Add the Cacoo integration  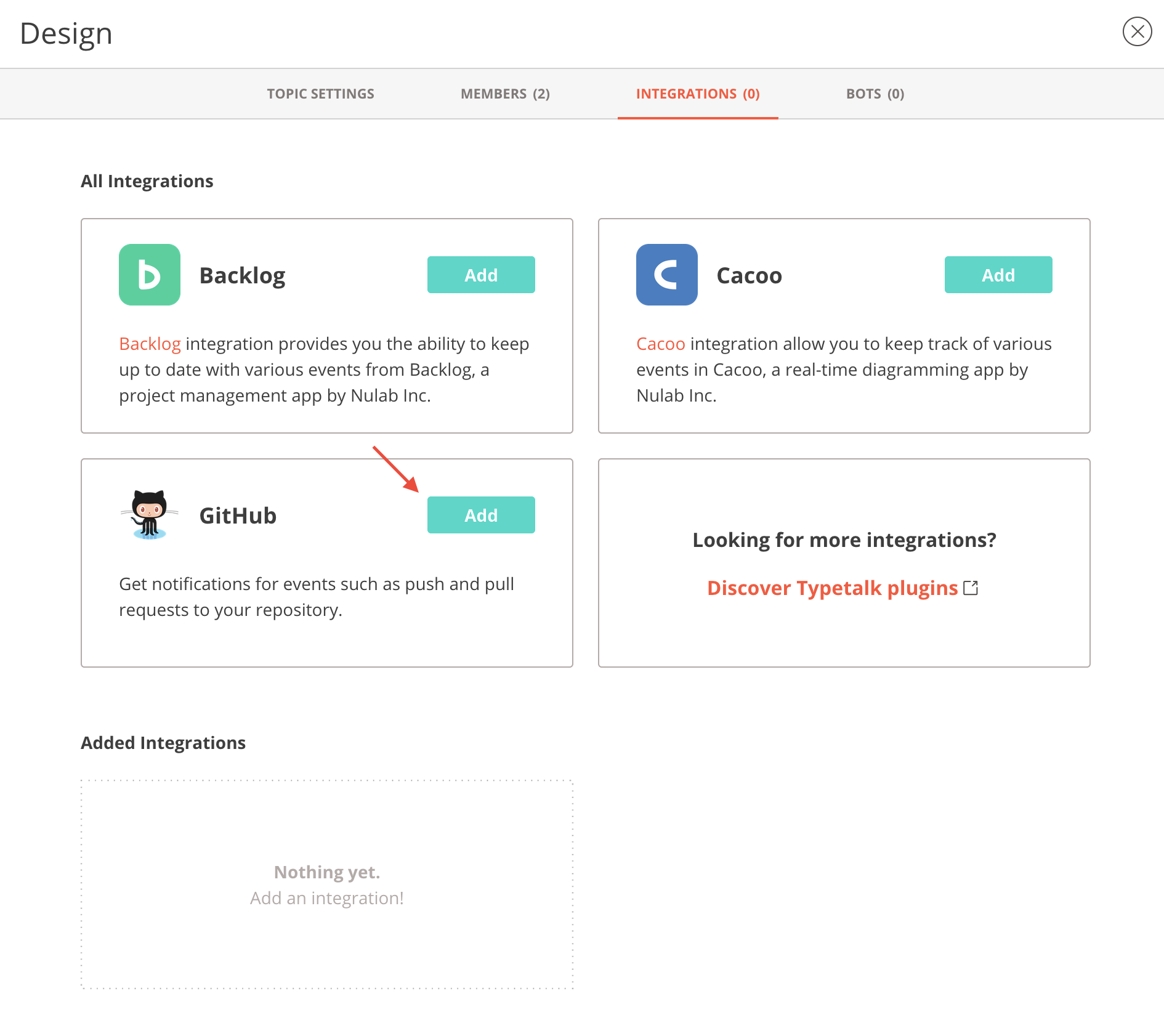pyautogui.click(x=998, y=275)
